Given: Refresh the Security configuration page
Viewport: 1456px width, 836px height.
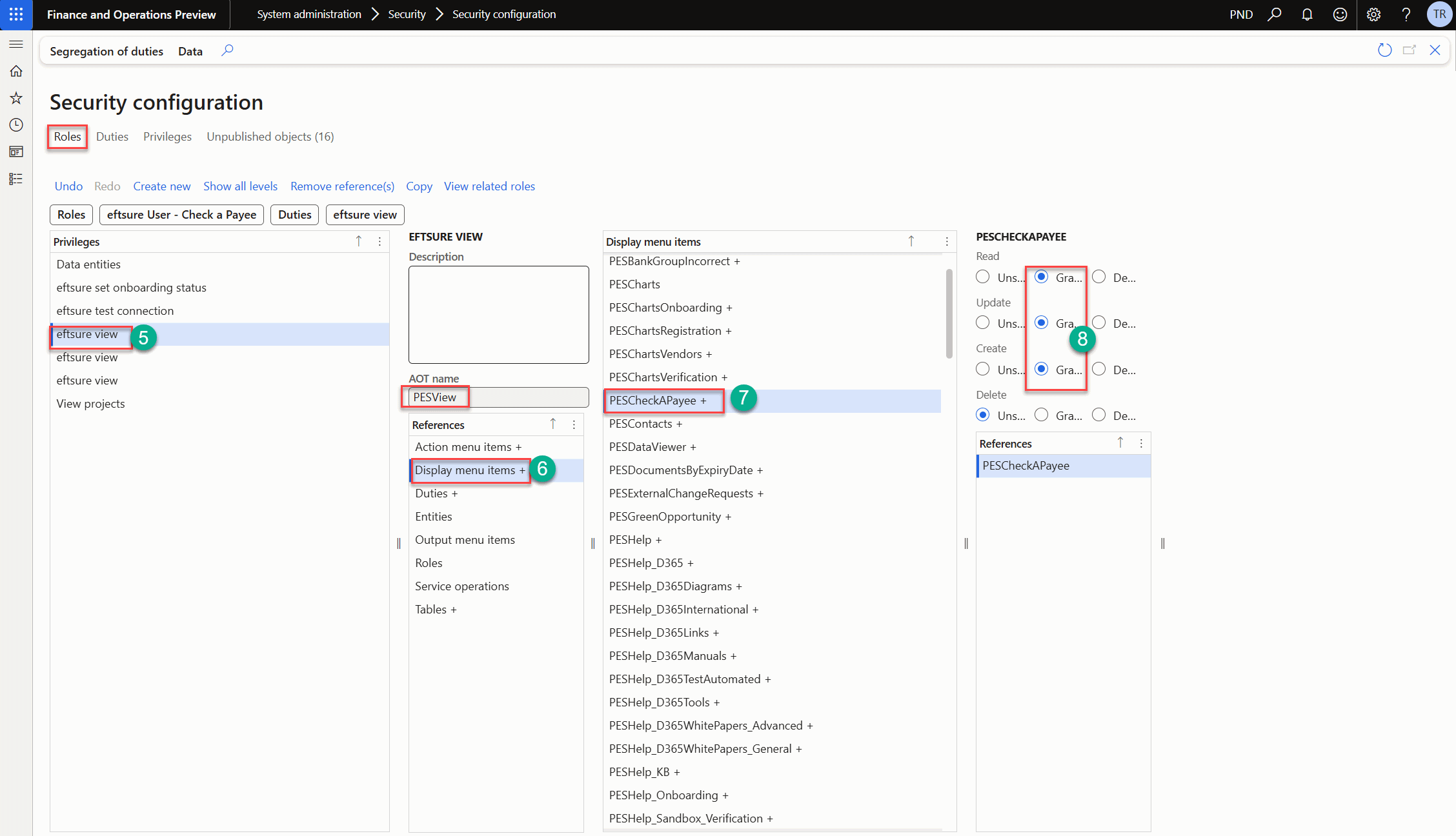Looking at the screenshot, I should pos(1384,50).
